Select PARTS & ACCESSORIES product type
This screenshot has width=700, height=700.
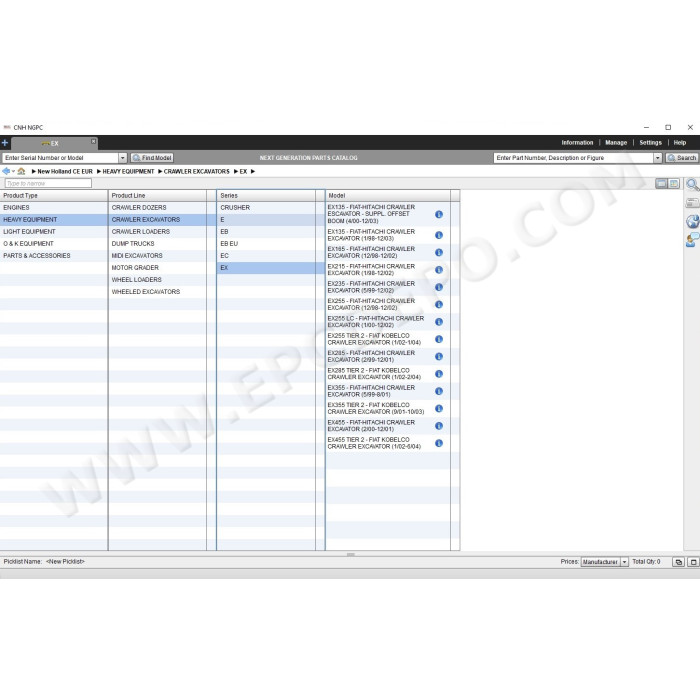coord(54,256)
